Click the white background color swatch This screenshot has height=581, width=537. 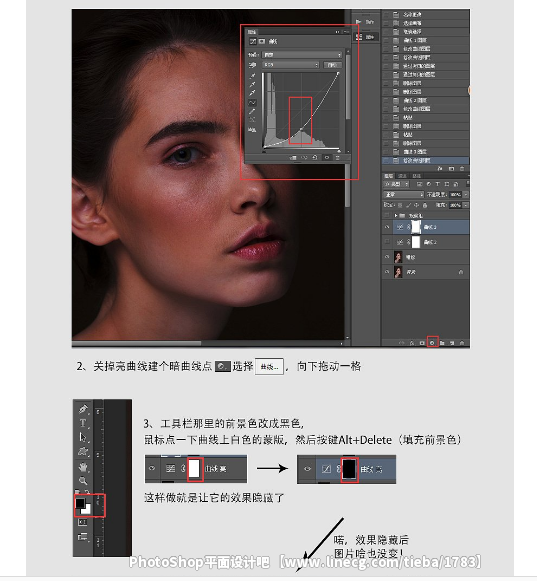(87, 510)
